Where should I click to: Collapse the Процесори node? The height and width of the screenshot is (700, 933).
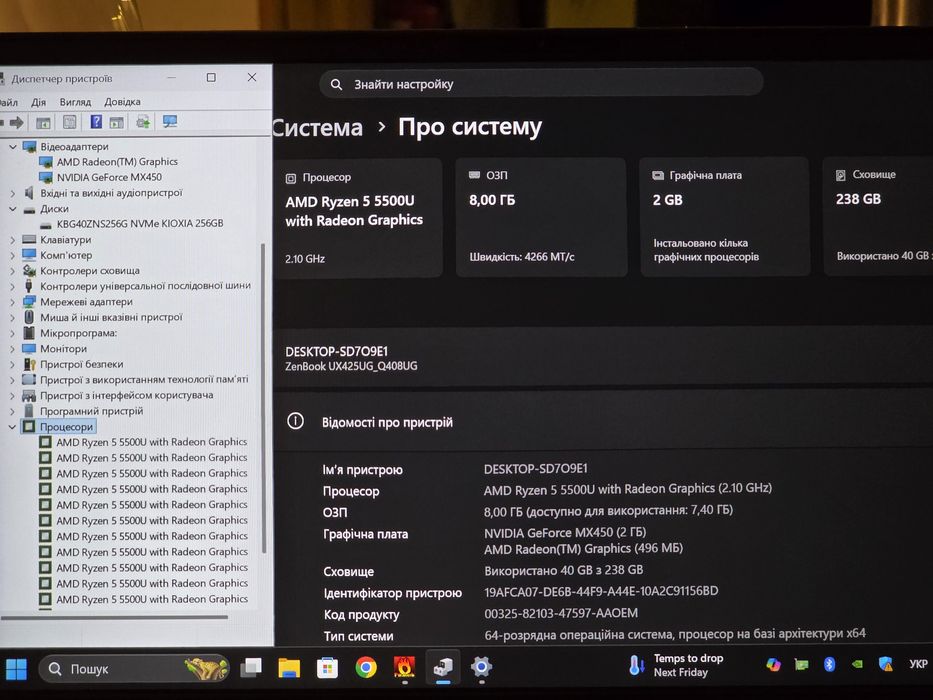12,427
